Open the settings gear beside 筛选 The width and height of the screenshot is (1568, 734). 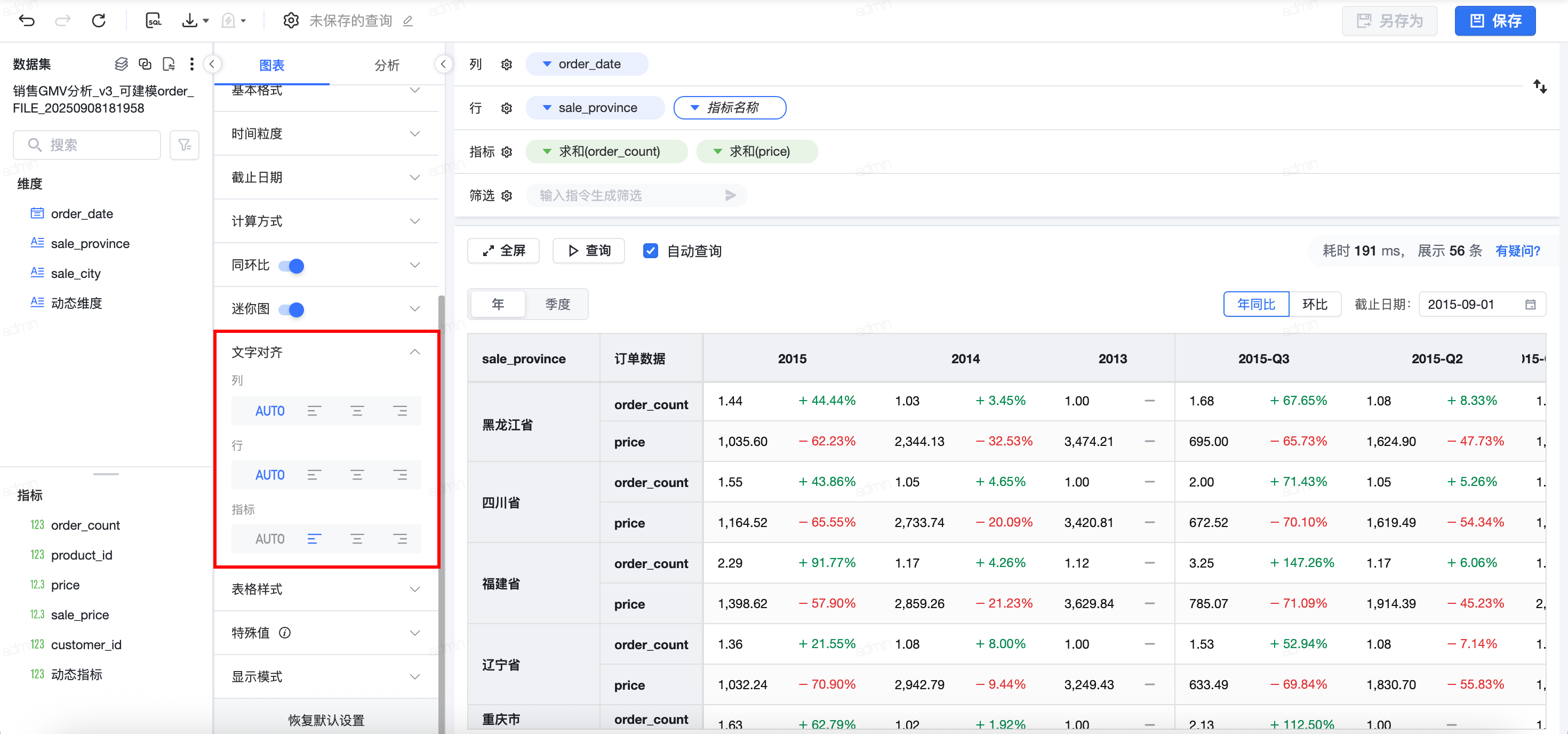(507, 195)
